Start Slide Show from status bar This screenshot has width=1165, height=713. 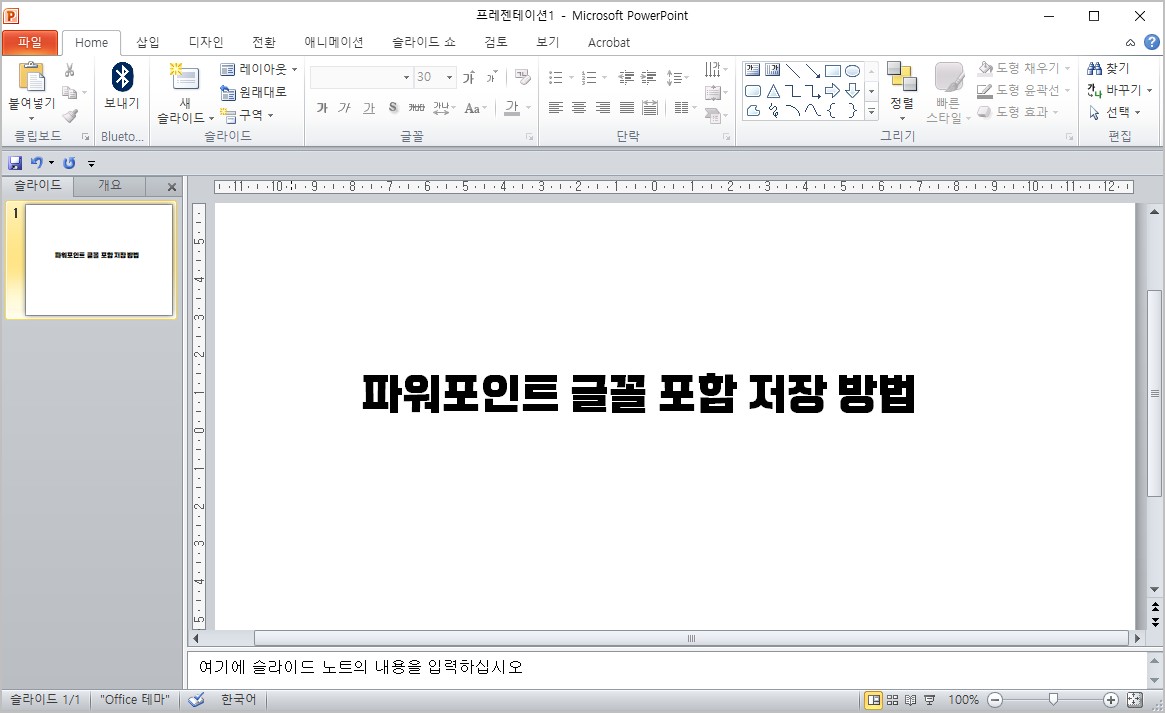pyautogui.click(x=929, y=700)
